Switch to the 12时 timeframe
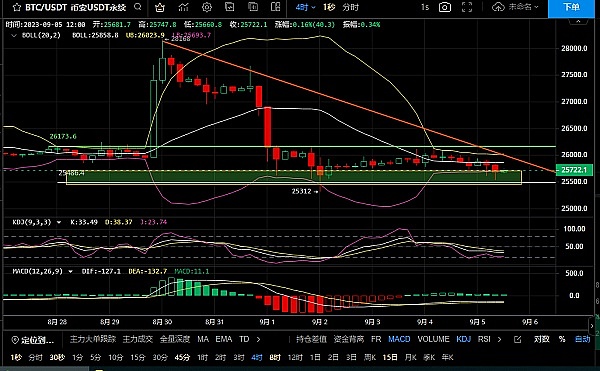 (295, 358)
